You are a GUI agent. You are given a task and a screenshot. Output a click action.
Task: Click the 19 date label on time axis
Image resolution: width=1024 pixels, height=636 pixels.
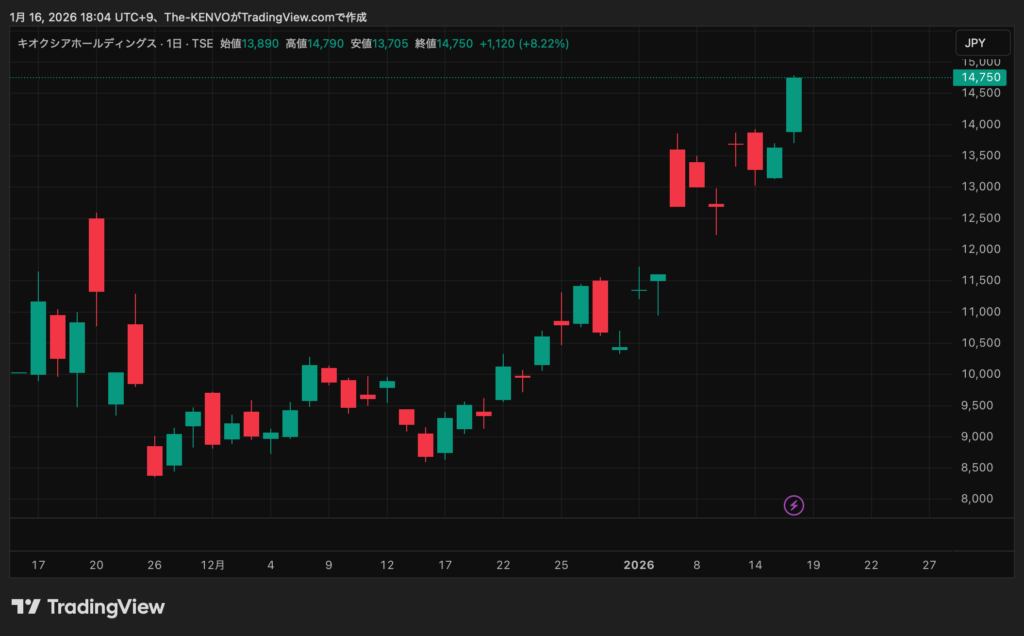click(813, 565)
